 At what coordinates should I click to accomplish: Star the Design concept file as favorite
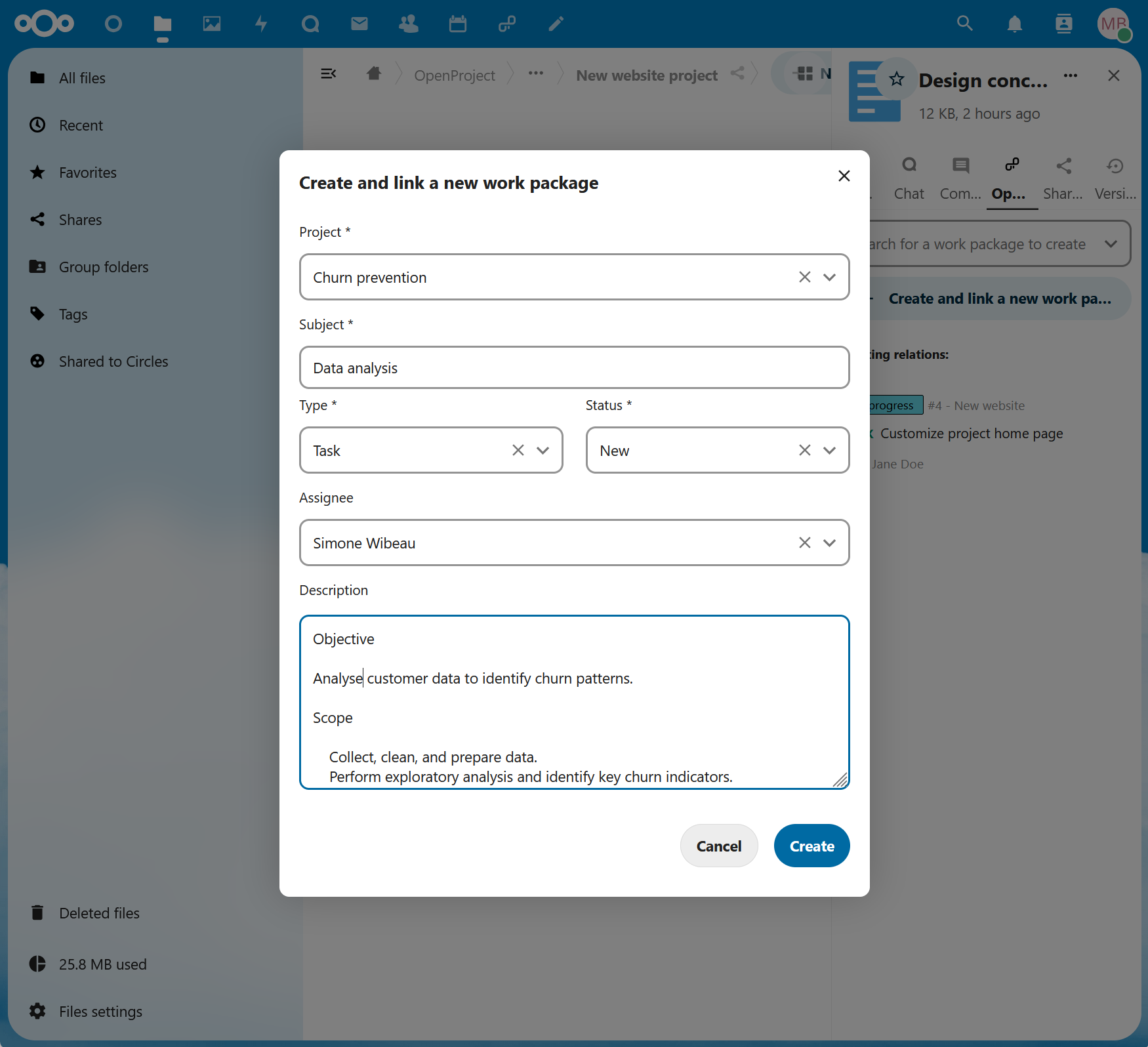(896, 79)
